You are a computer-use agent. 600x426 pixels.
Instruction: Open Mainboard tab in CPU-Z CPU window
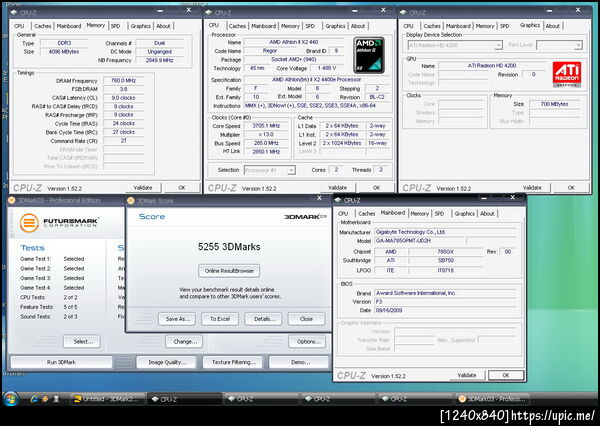[264, 26]
